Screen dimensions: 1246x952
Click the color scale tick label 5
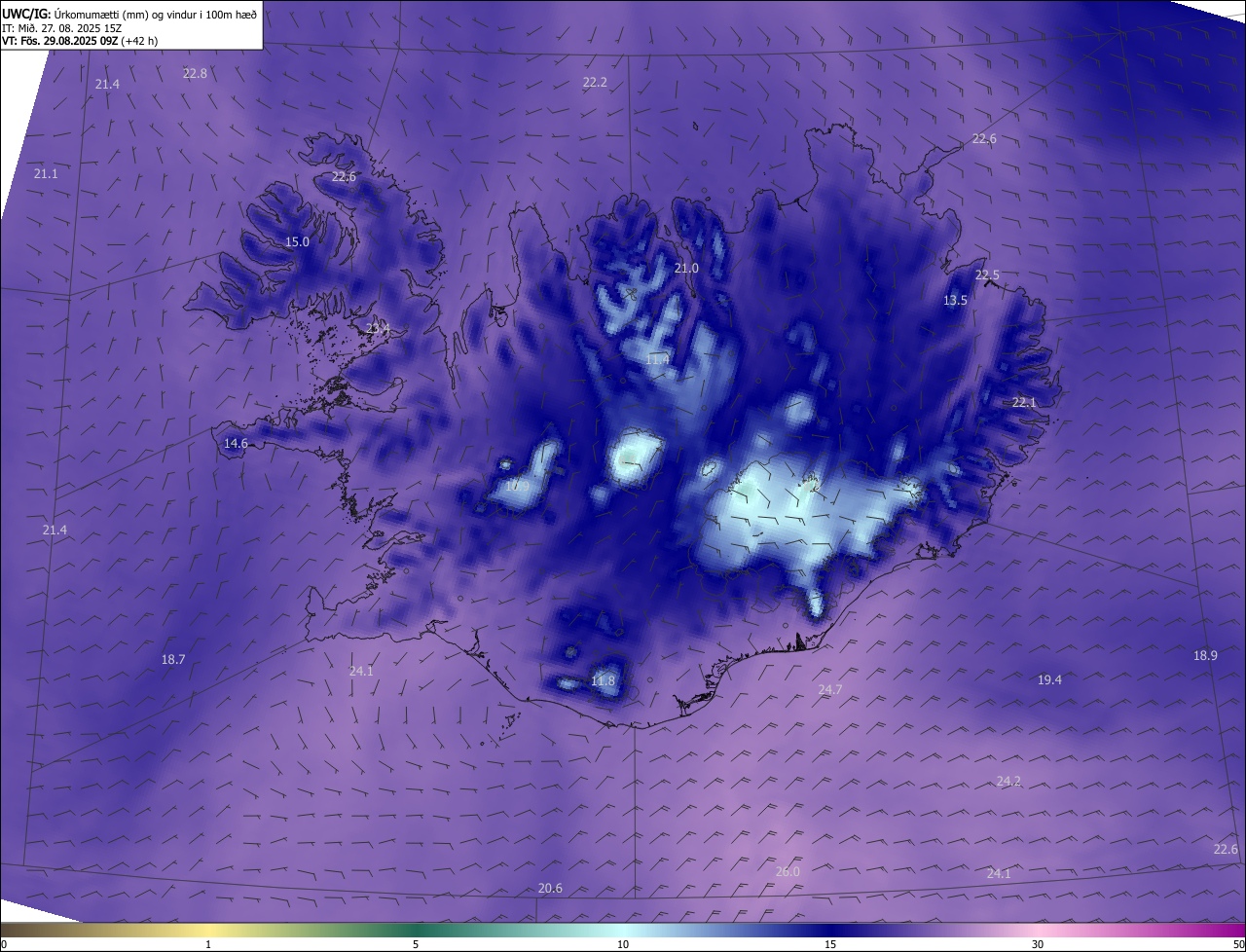click(416, 944)
